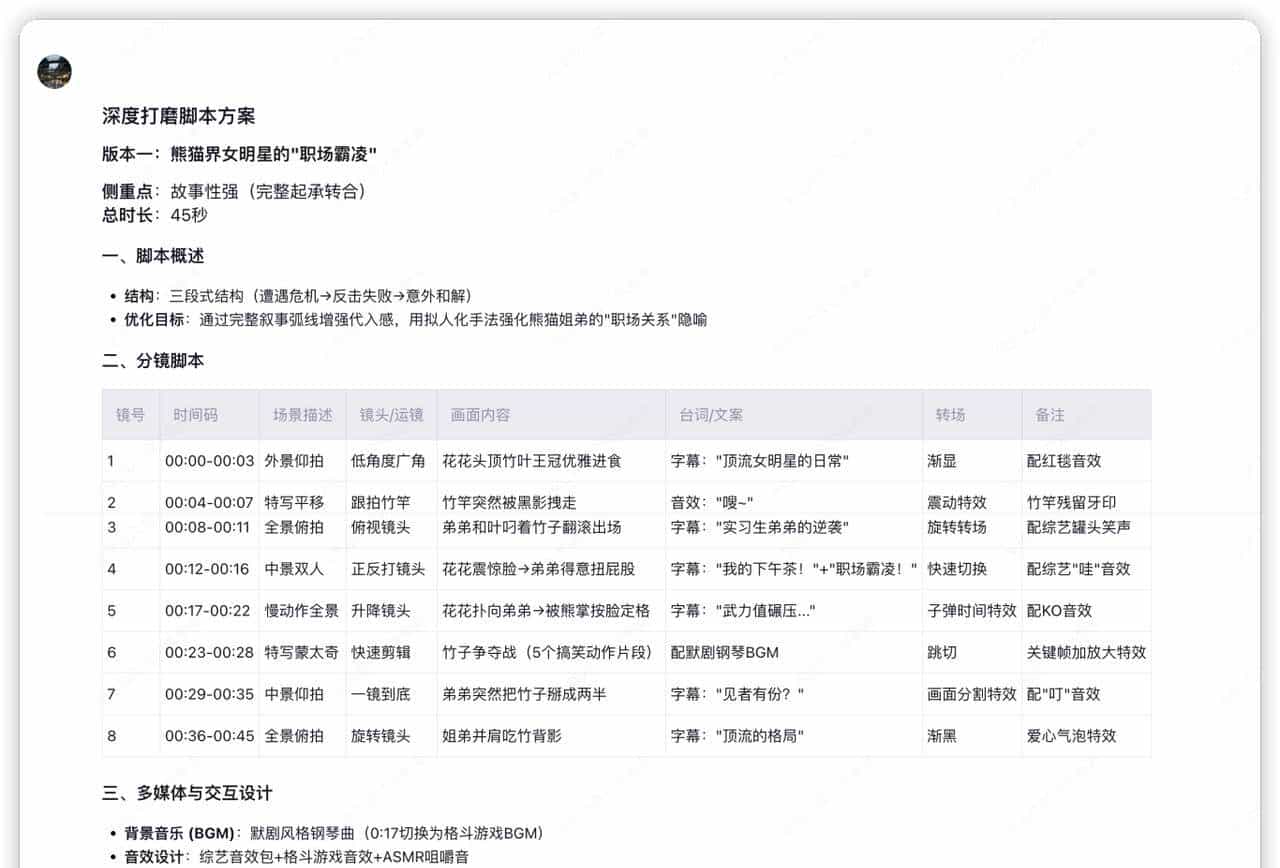Click the 场景描述 column header
Image resolution: width=1280 pixels, height=868 pixels.
pos(303,414)
